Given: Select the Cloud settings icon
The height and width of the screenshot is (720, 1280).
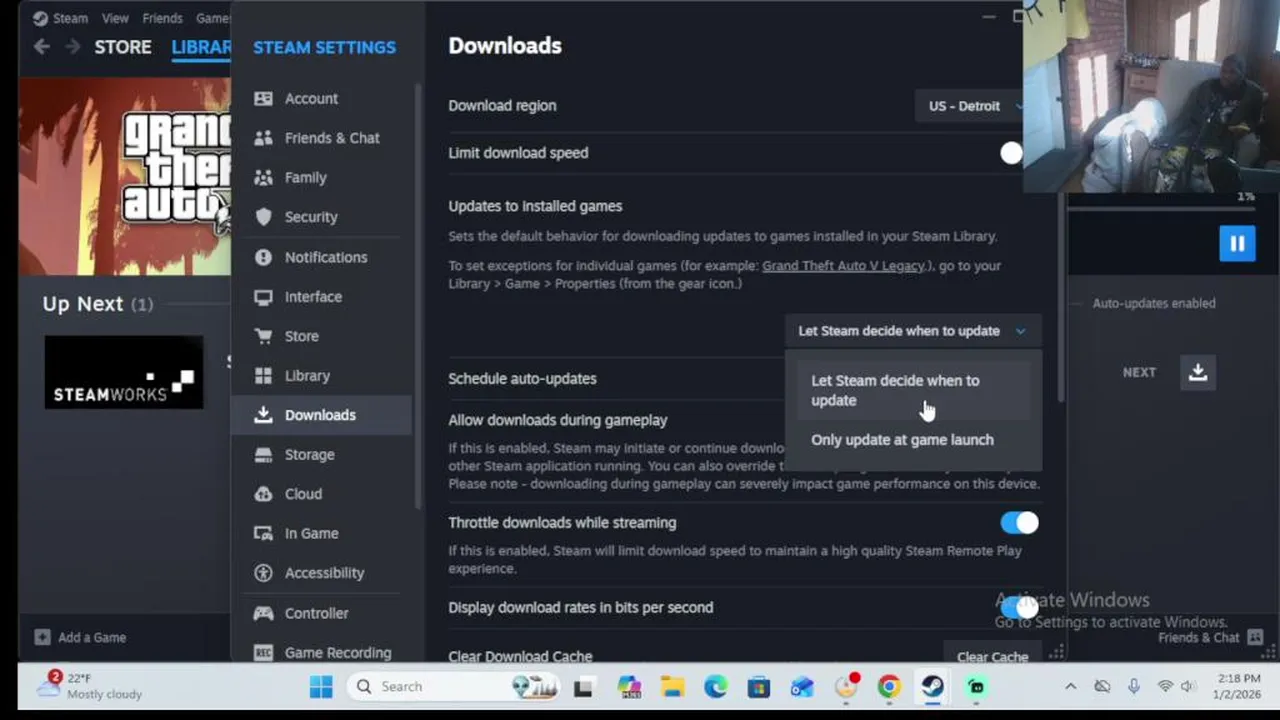Looking at the screenshot, I should pyautogui.click(x=263, y=494).
